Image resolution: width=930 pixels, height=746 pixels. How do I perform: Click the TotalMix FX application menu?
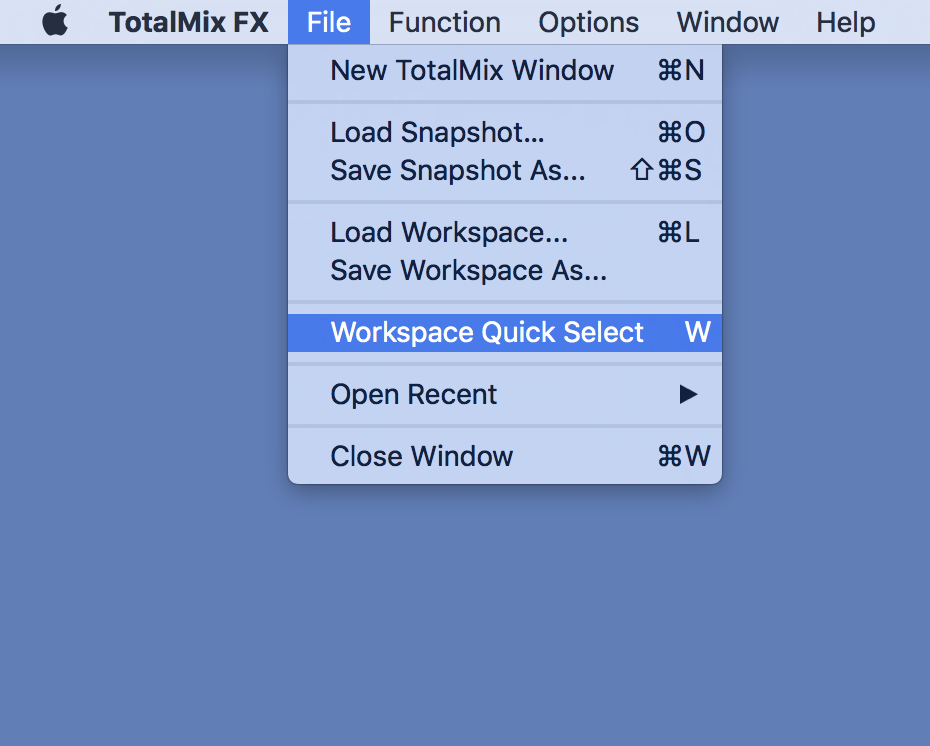tap(188, 22)
